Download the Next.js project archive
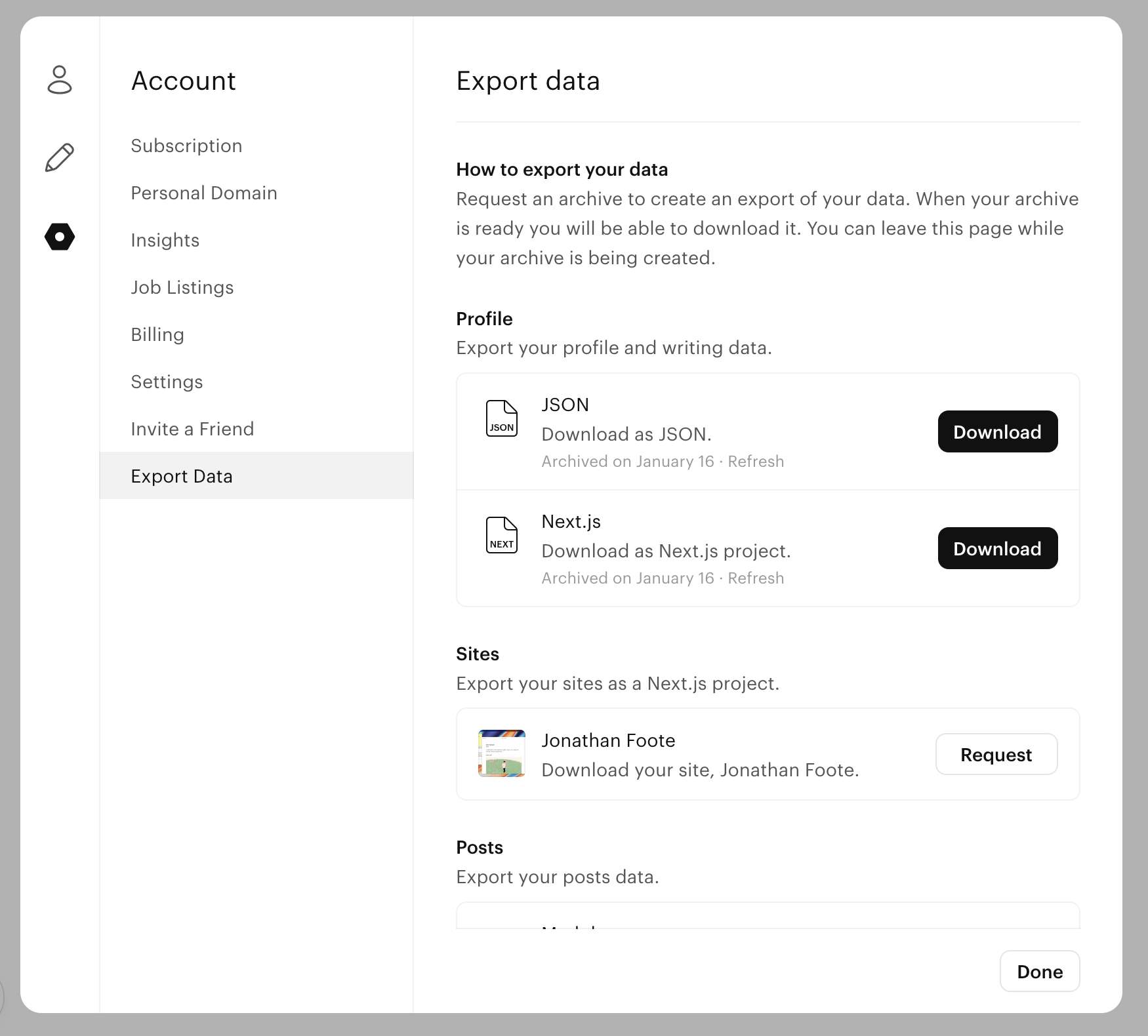This screenshot has width=1148, height=1036. pyautogui.click(x=997, y=548)
